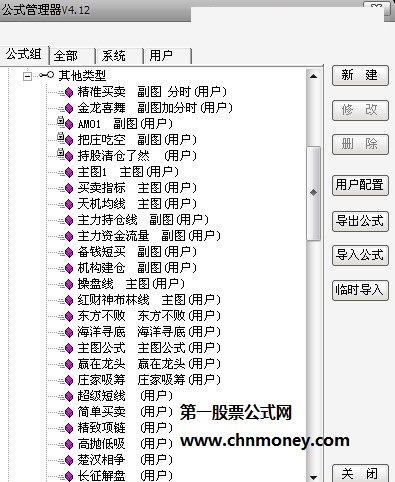The width and height of the screenshot is (395, 482).
Task: Select 买卖指标 主图 formula row
Action: 137,188
